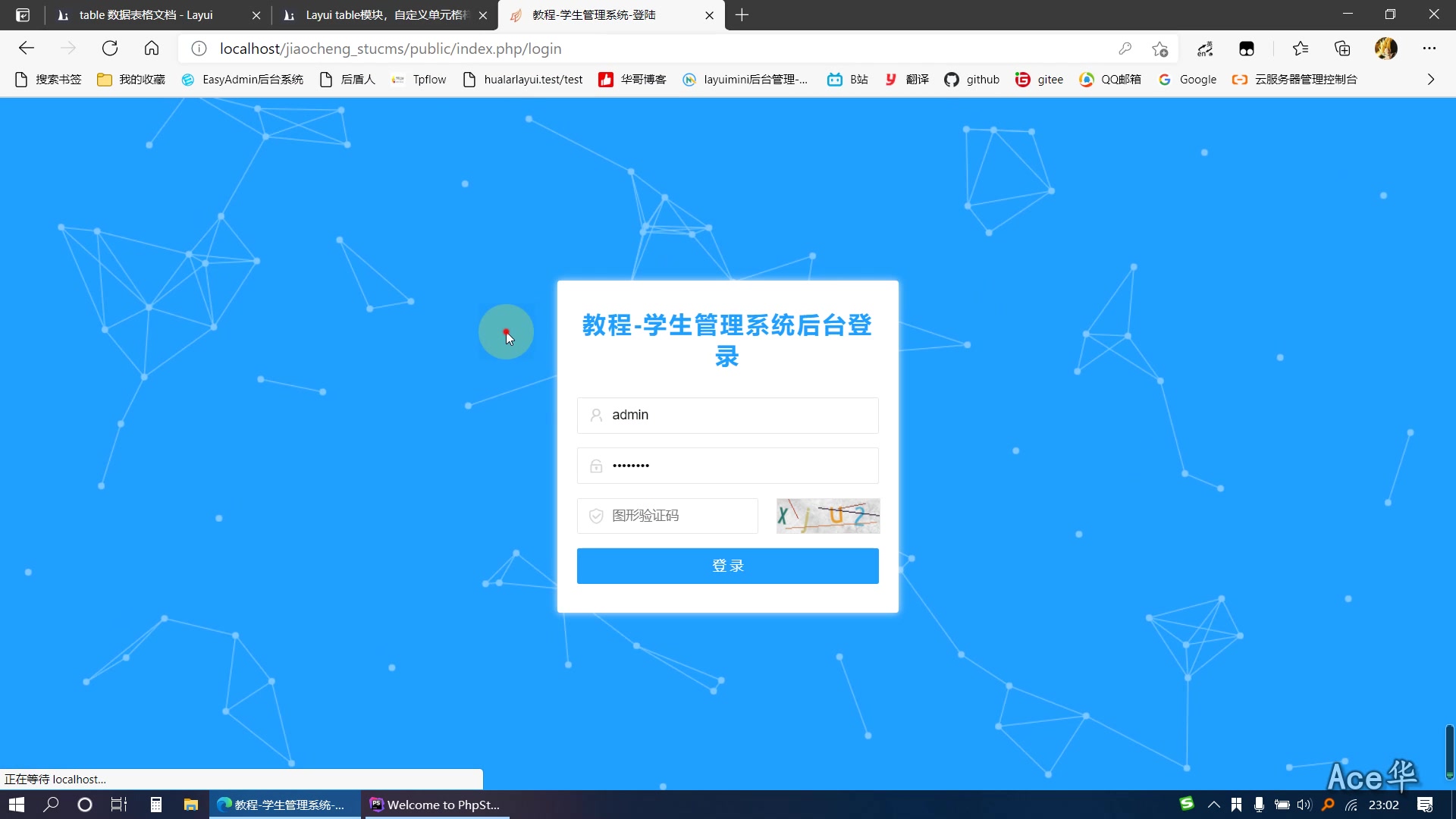
Task: Click the 图形验证码 captcha input field
Action: click(x=667, y=516)
